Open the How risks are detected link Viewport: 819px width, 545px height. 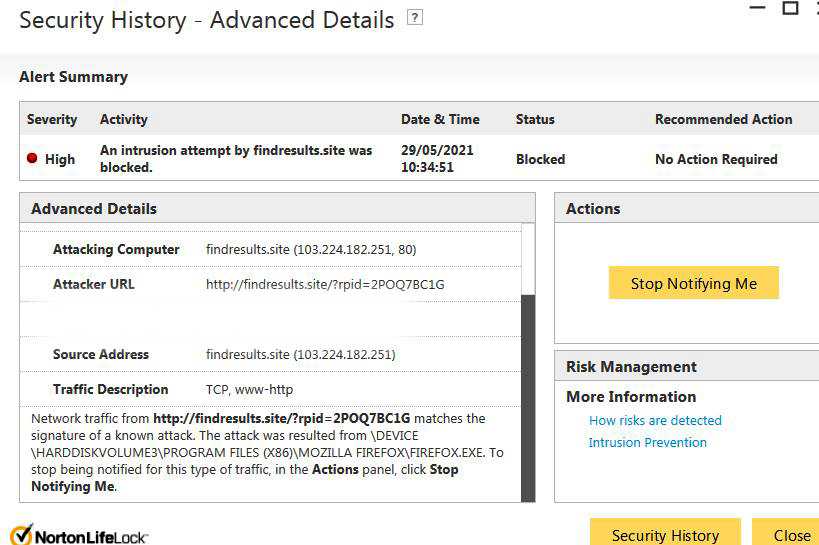[655, 421]
